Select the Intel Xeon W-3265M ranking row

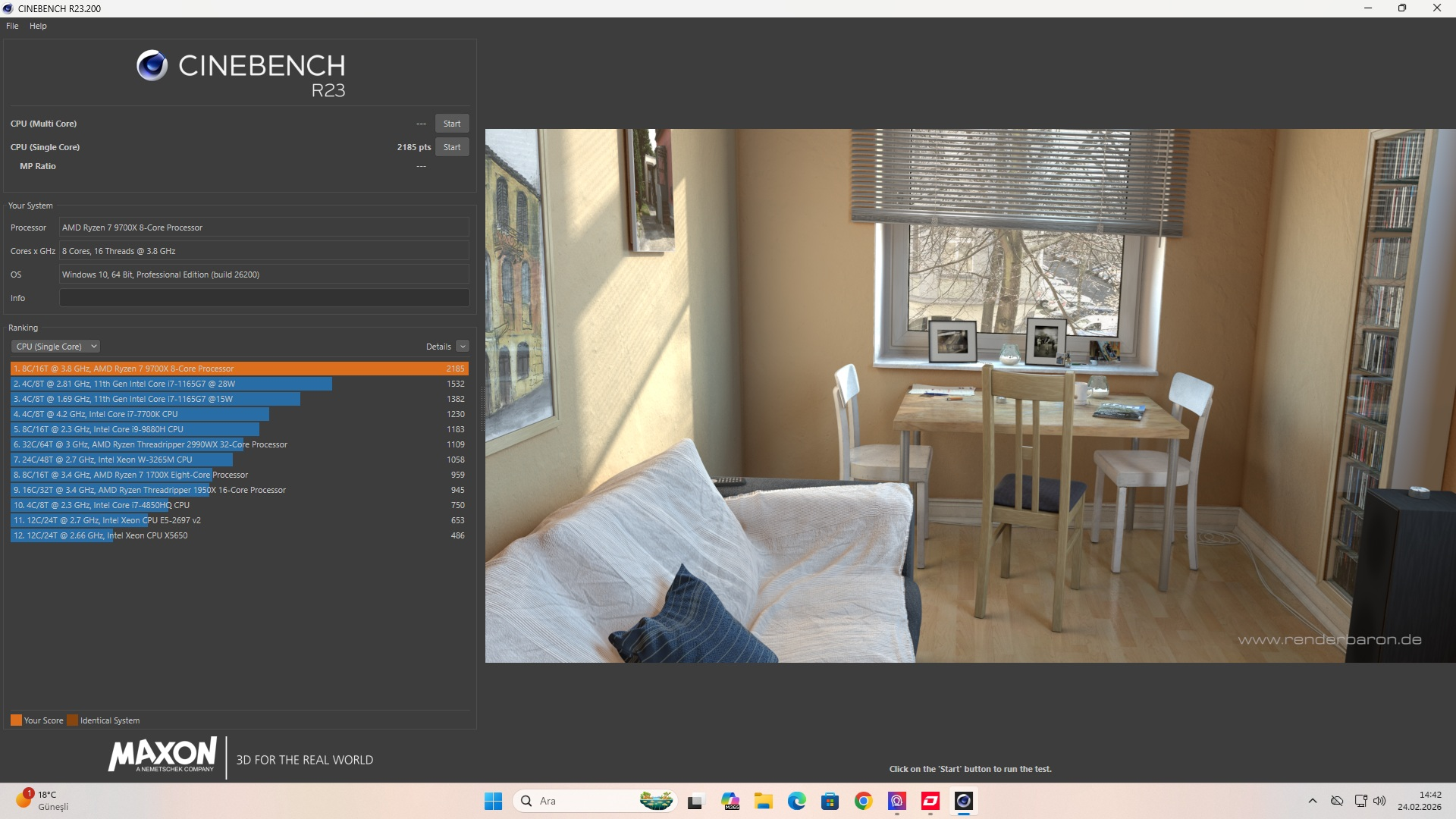(x=240, y=460)
